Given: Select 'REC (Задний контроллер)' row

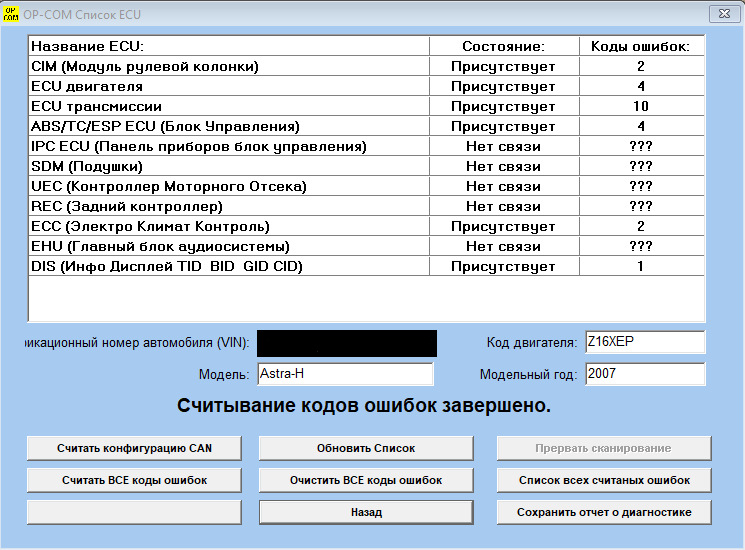Looking at the screenshot, I should pyautogui.click(x=366, y=206).
